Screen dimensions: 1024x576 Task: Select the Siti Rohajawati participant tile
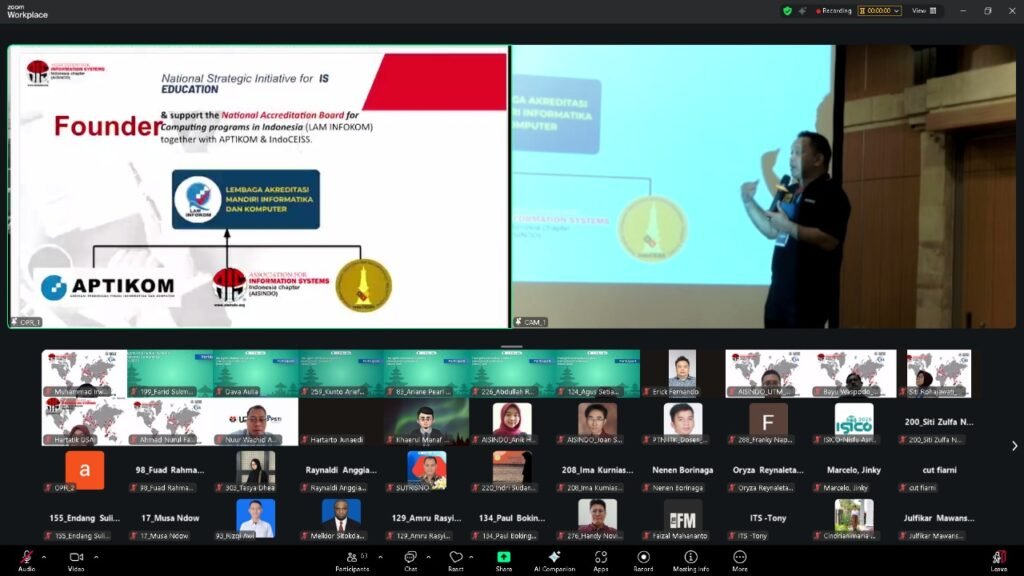[939, 374]
